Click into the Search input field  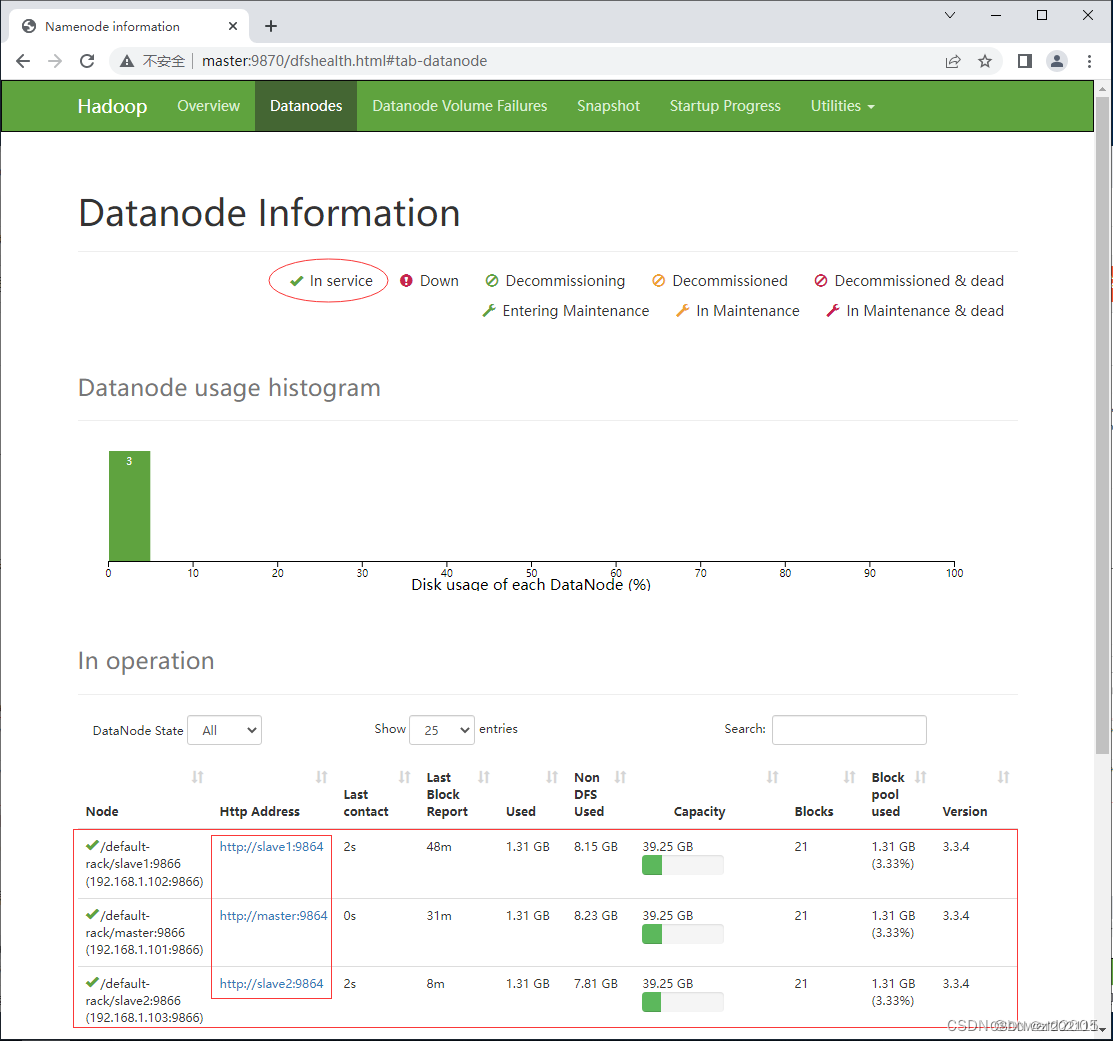(x=849, y=730)
